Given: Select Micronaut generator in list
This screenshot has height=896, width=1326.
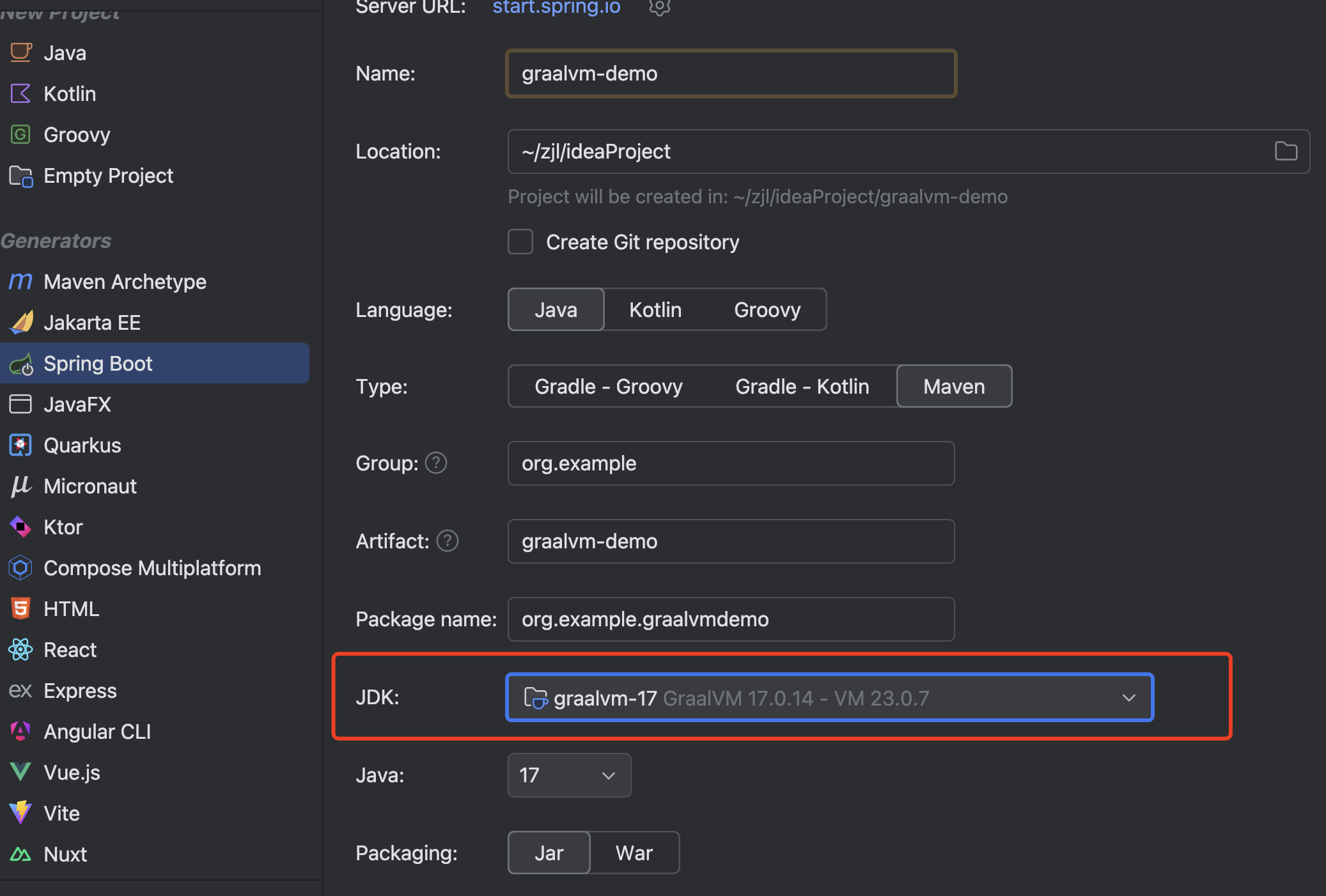Looking at the screenshot, I should coord(155,486).
